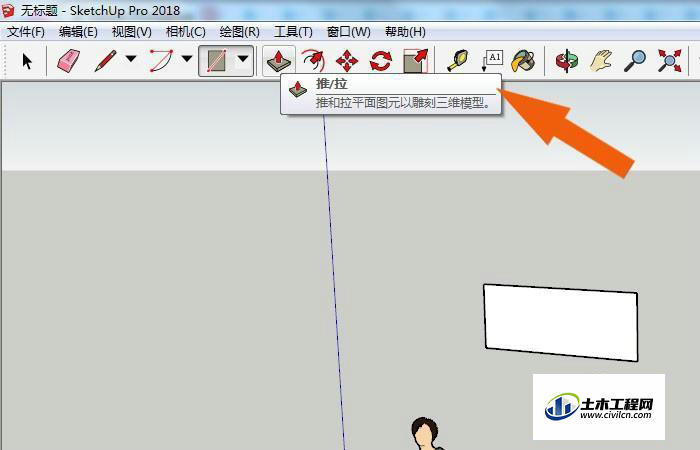Image resolution: width=700 pixels, height=450 pixels.
Task: Open the Arc tool dropdown arrow
Action: click(x=187, y=58)
